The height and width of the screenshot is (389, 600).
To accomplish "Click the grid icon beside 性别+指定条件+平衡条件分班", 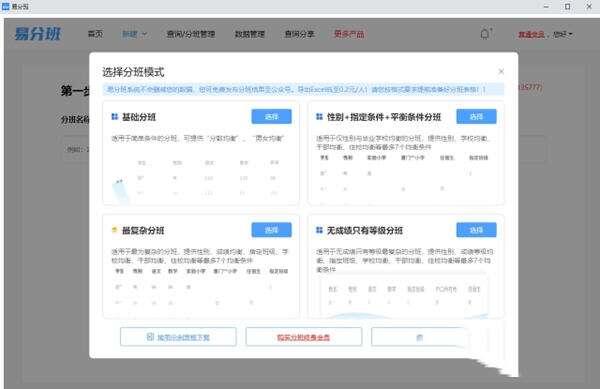I will tap(319, 117).
